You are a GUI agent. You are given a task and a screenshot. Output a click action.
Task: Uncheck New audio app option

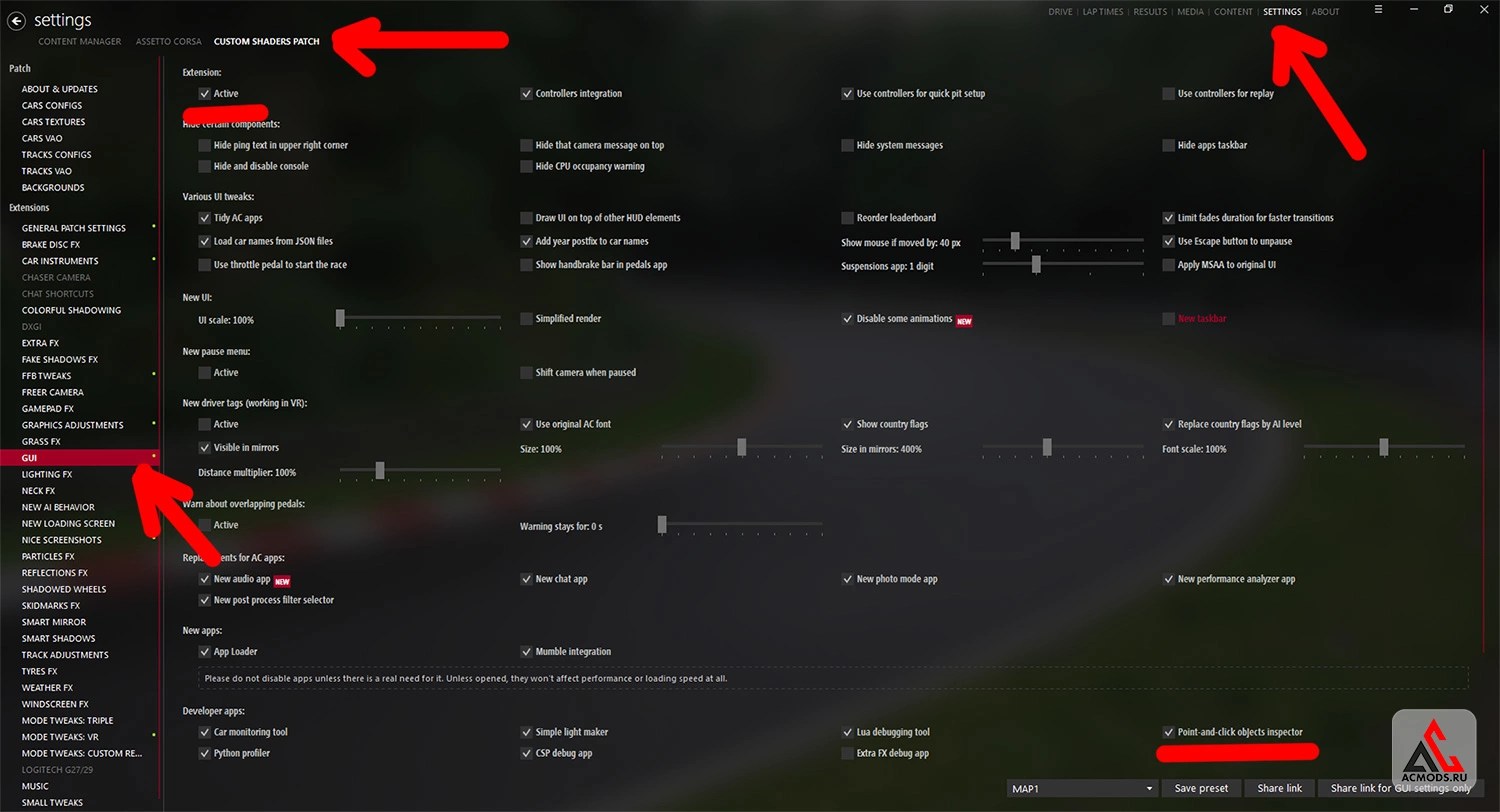pos(205,579)
